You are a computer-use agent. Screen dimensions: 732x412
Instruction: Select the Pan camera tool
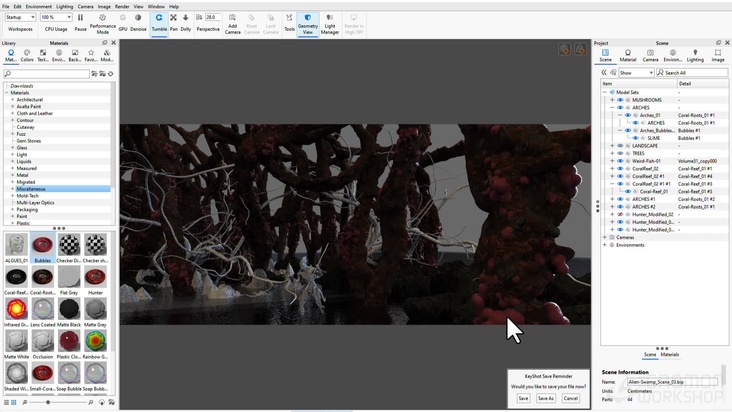[173, 22]
